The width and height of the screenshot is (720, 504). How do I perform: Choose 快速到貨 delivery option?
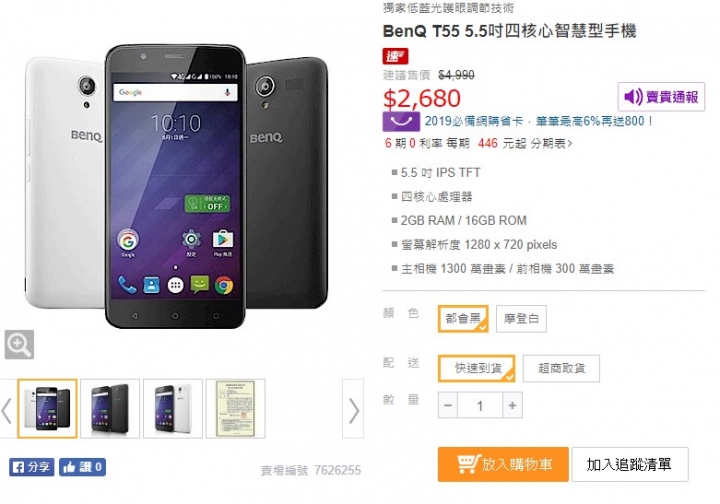pyautogui.click(x=477, y=368)
